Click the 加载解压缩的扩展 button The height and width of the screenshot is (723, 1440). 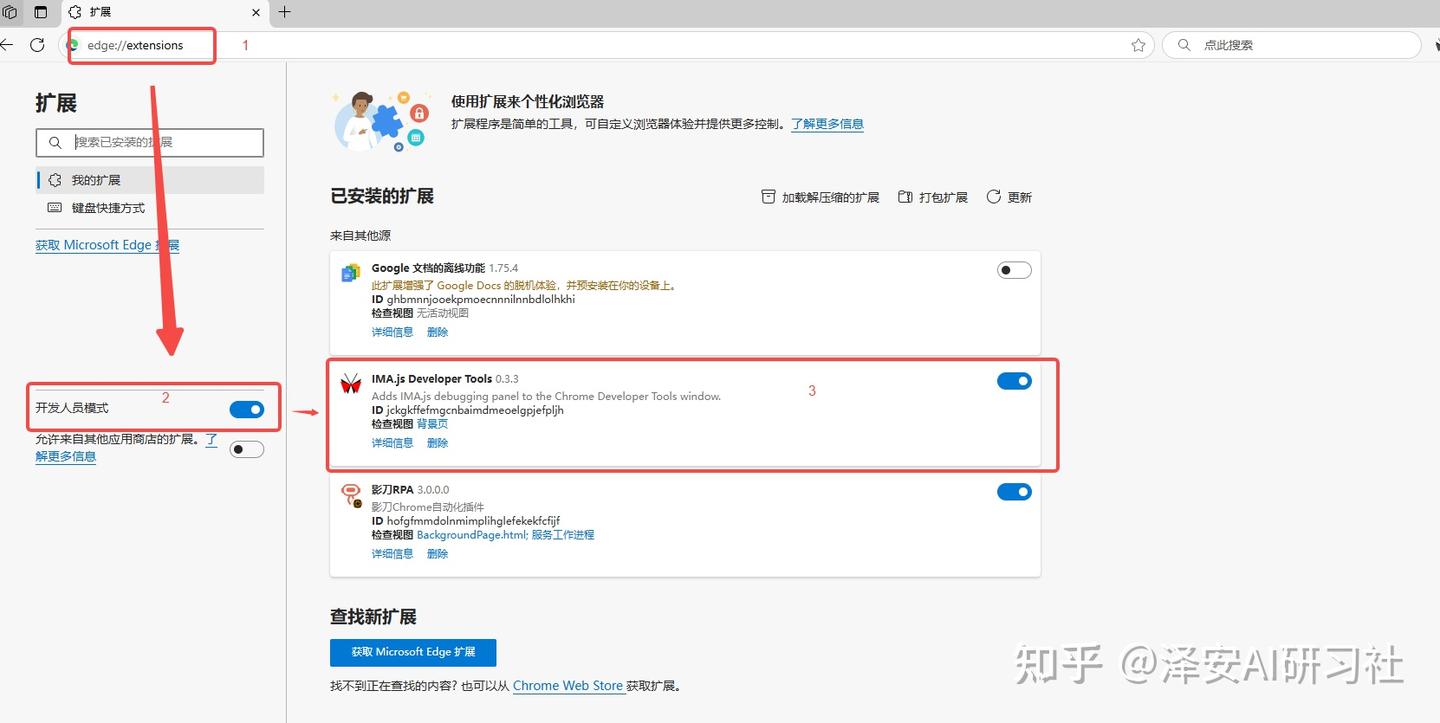[x=820, y=197]
